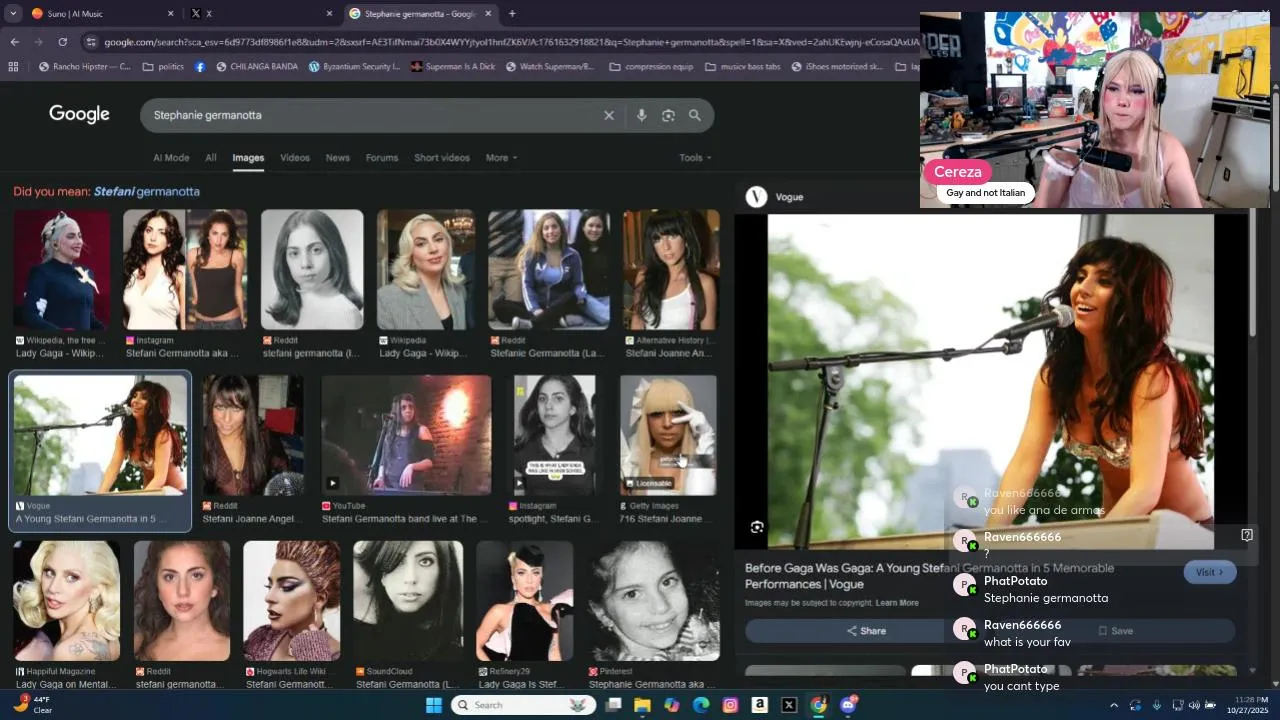Image resolution: width=1280 pixels, height=720 pixels.
Task: Close the Suno AI Music tab
Action: 170,14
